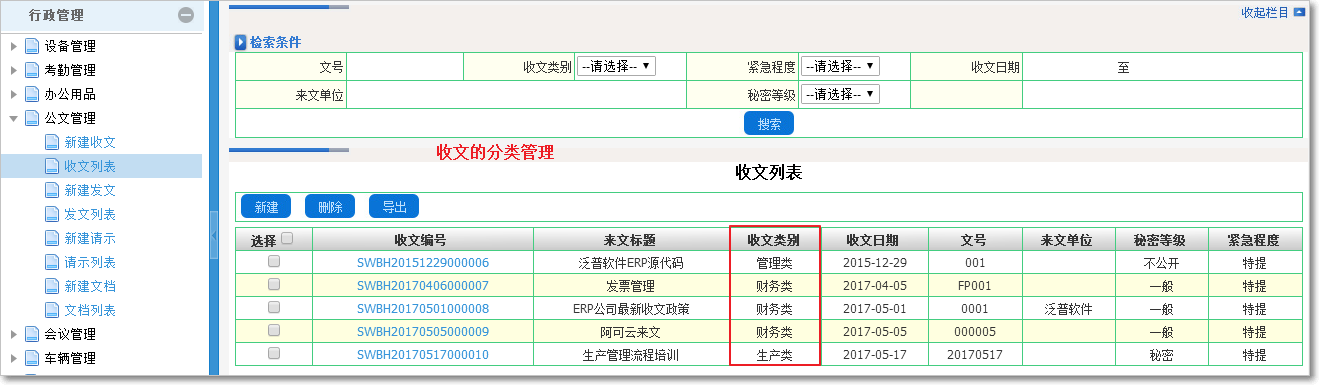Click the page icon beside 收文列表
This screenshot has width=1319, height=385.
tap(52, 166)
